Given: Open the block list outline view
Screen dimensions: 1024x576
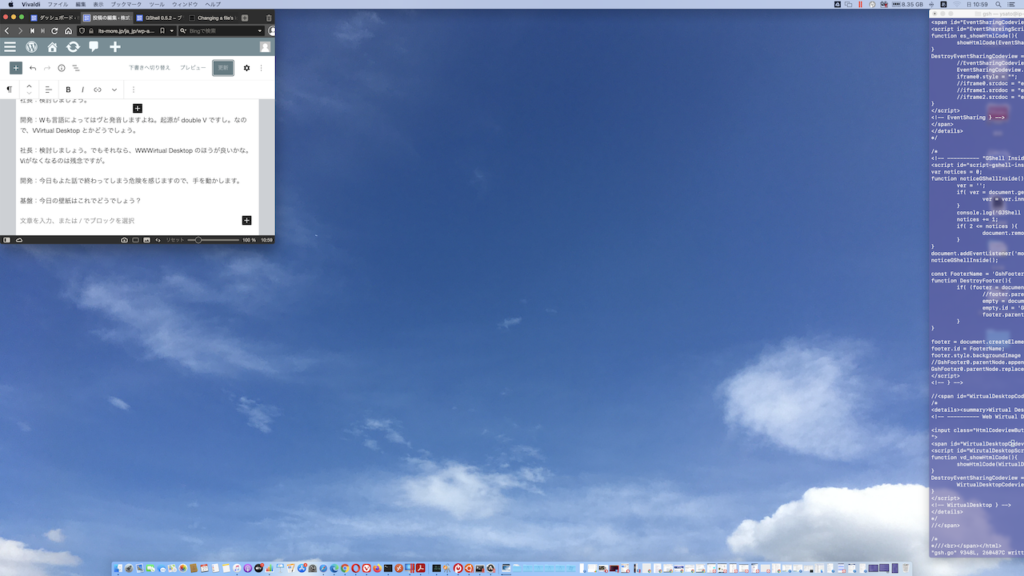Looking at the screenshot, I should 76,68.
